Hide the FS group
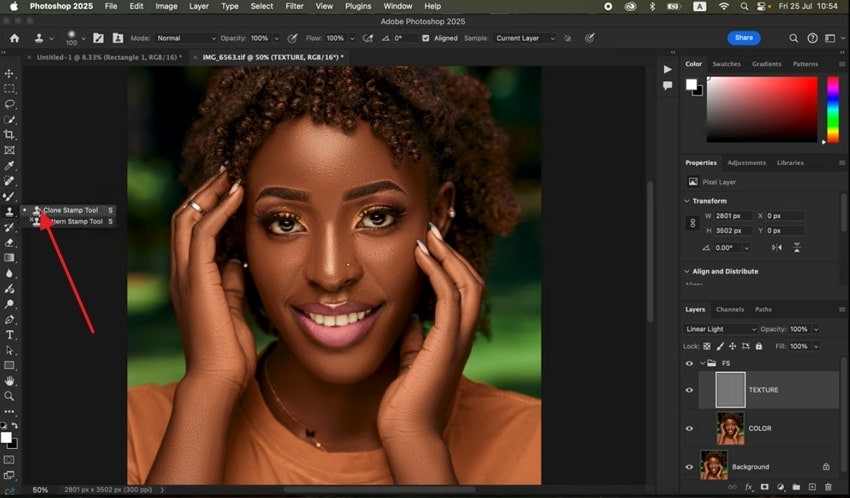850x498 pixels. pos(689,363)
